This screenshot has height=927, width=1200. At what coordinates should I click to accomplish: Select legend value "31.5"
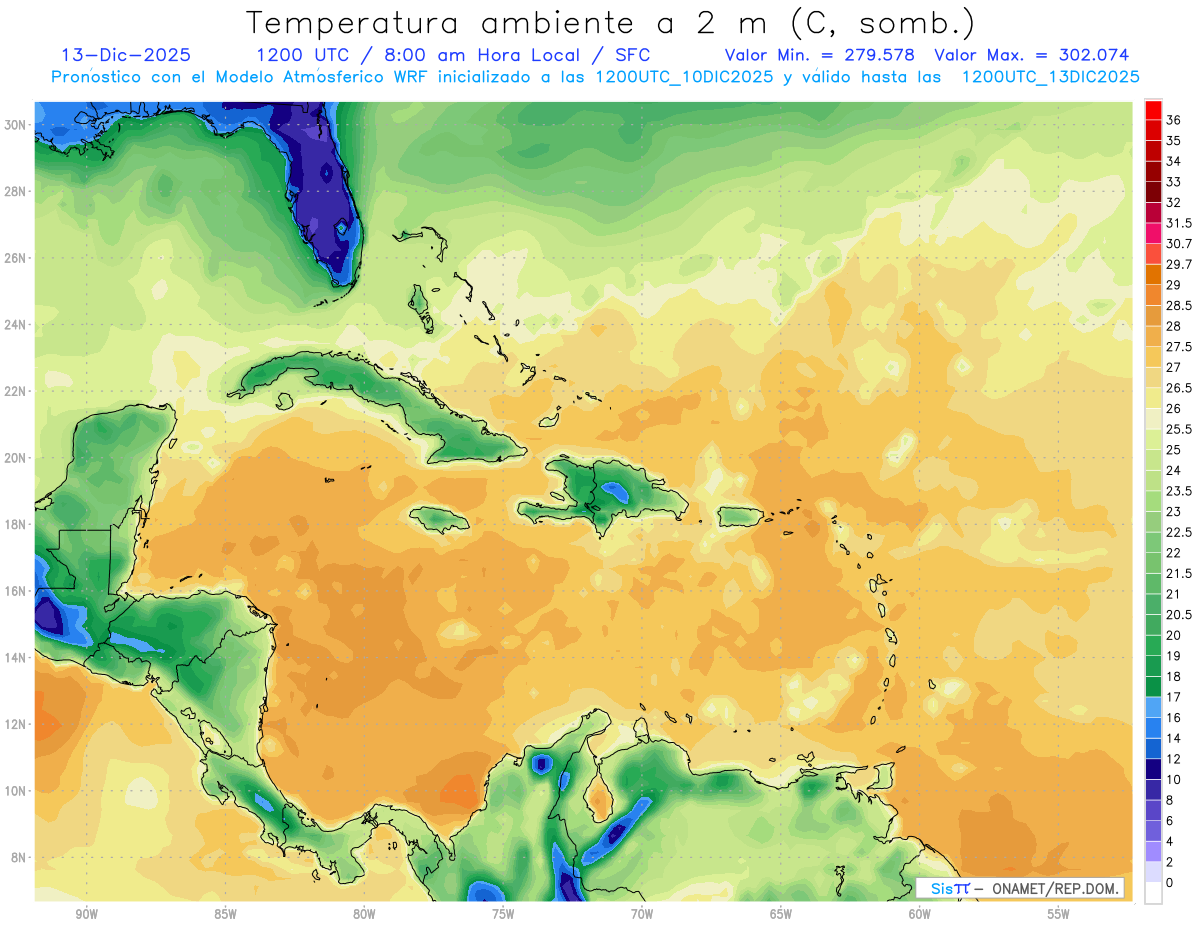1179,223
